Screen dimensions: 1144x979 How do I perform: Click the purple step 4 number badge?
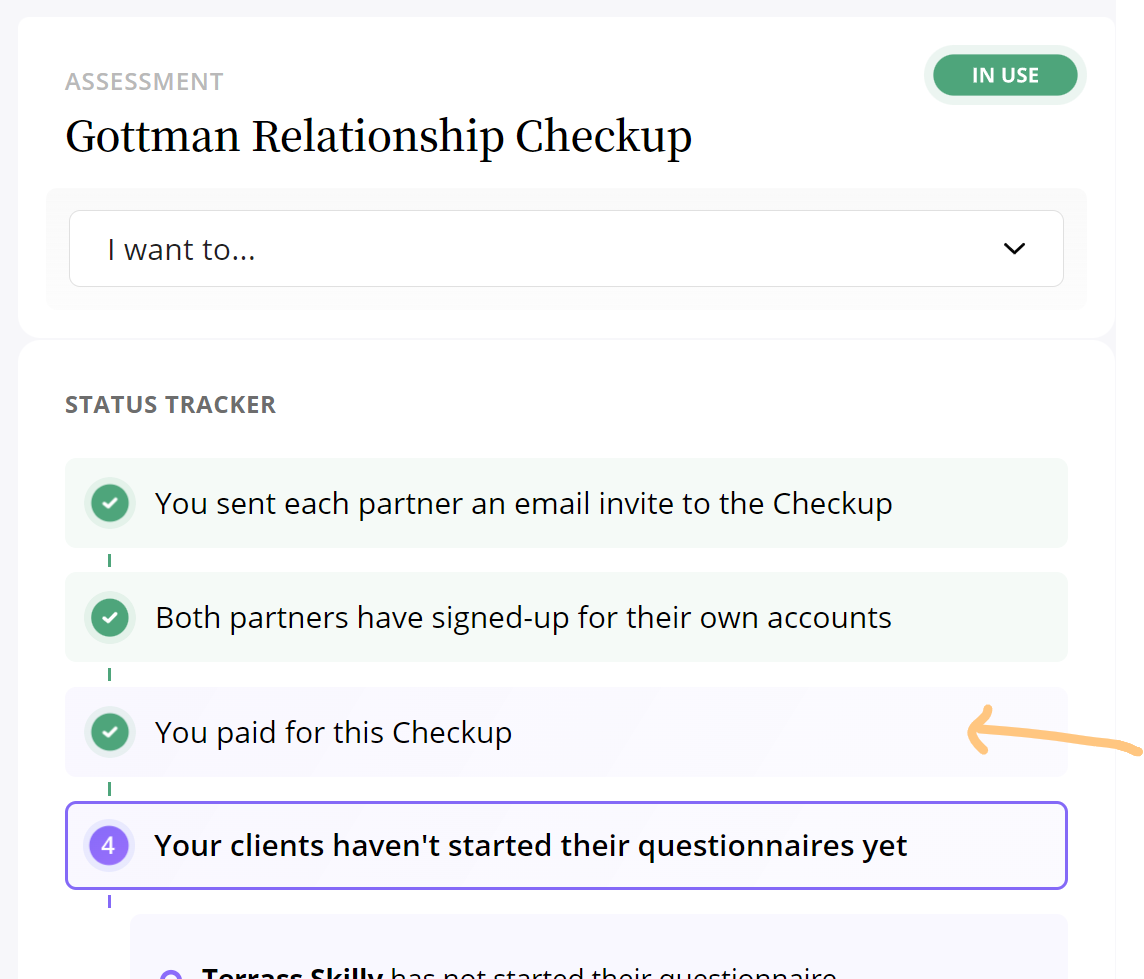click(x=109, y=846)
